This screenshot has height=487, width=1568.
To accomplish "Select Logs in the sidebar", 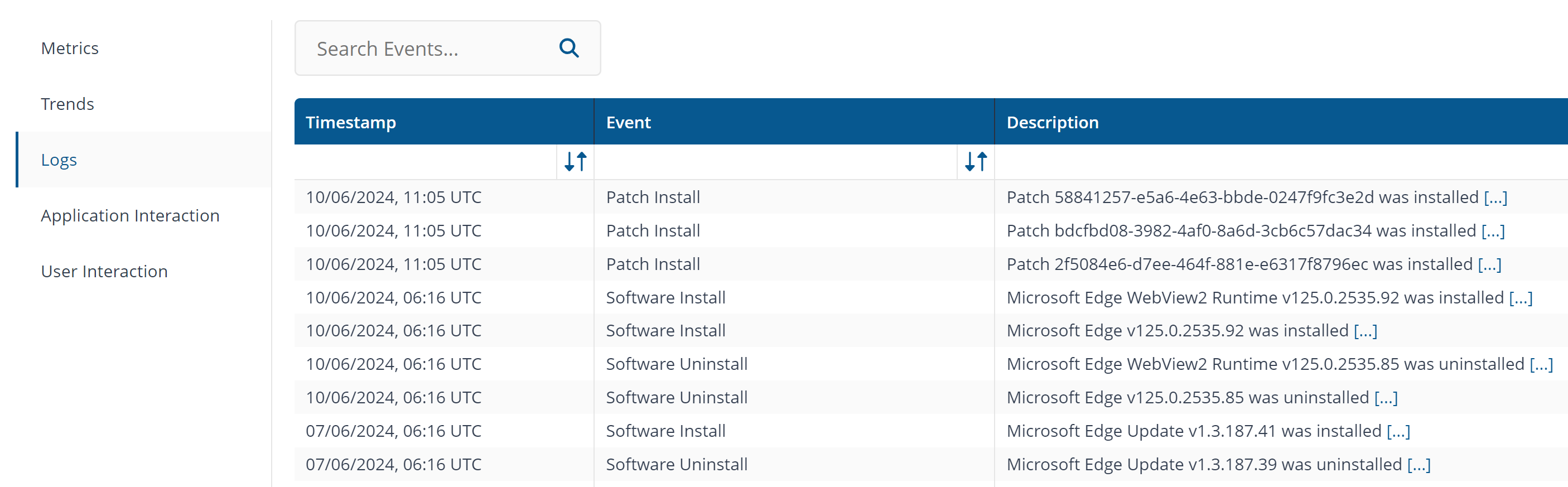I will [x=59, y=160].
